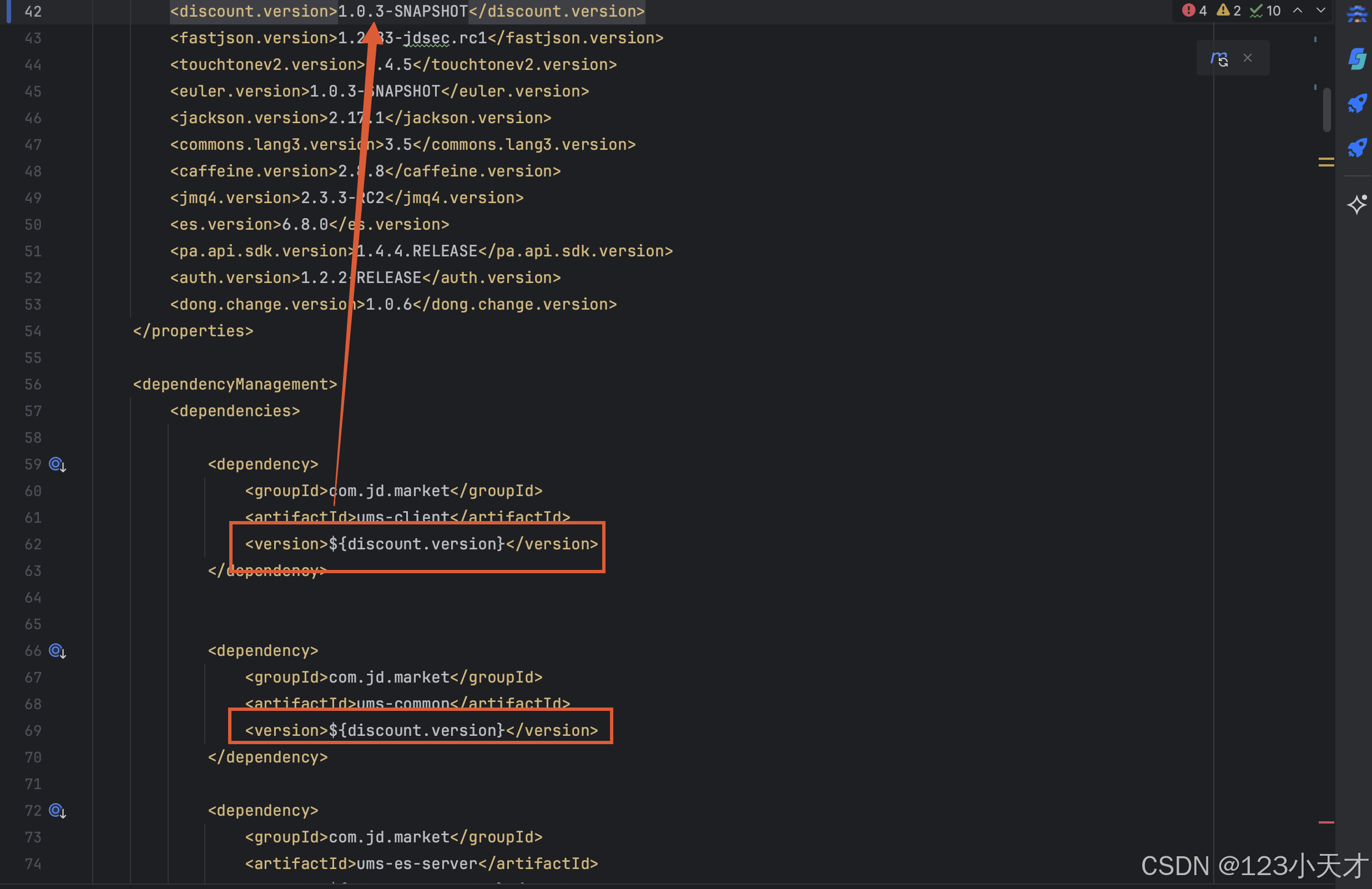Jump to next highlighted problem arrow
The width and height of the screenshot is (1372, 889).
1321,11
